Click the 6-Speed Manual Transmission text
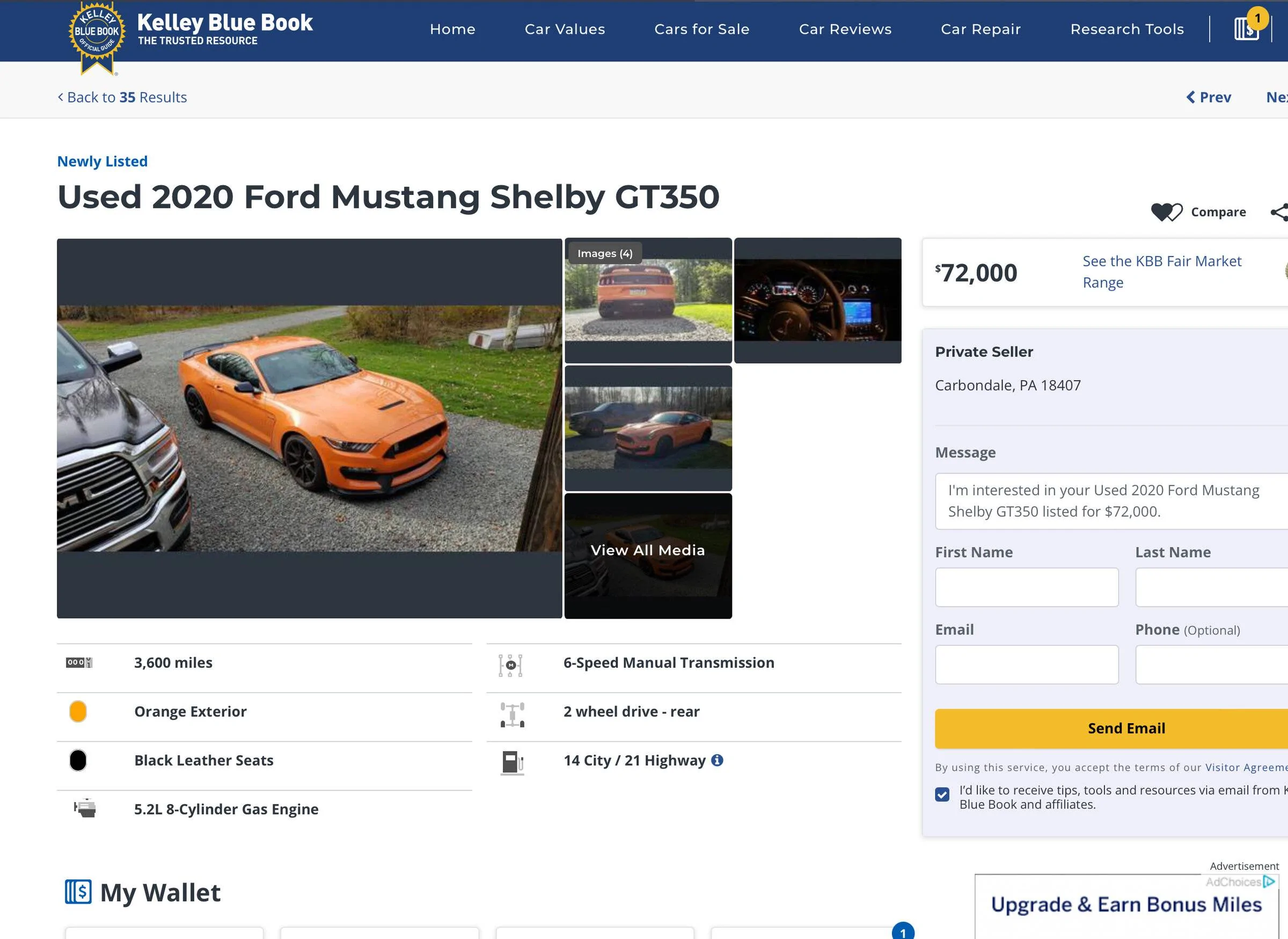The image size is (1288, 939). [669, 663]
